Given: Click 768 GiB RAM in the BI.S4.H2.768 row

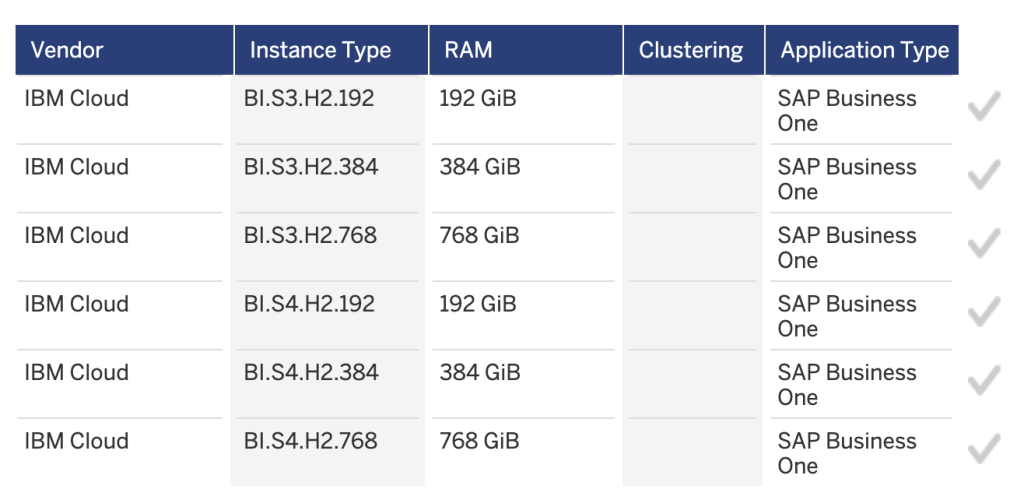Looking at the screenshot, I should (x=479, y=441).
